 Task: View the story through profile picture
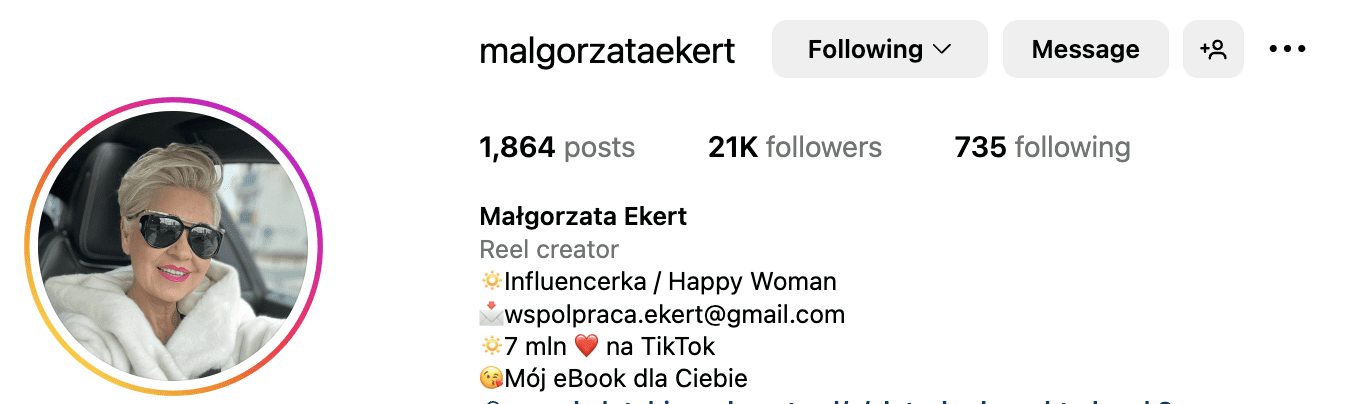173,246
